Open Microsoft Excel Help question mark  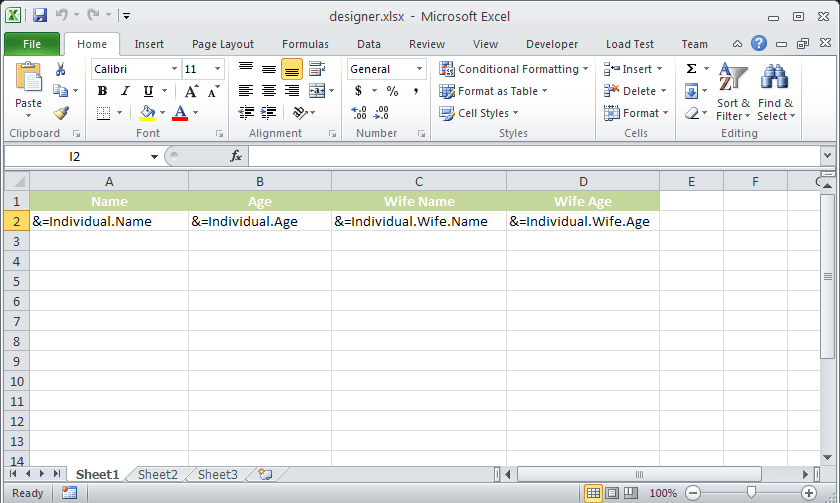759,43
